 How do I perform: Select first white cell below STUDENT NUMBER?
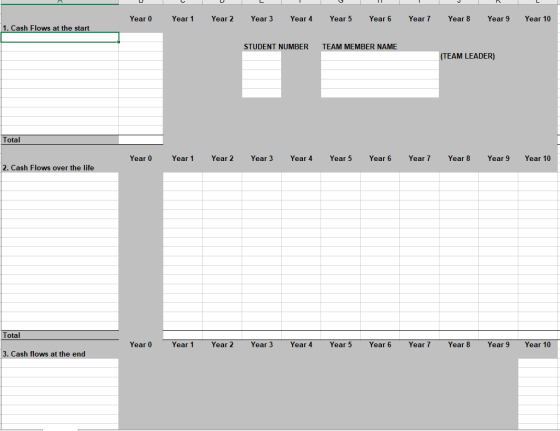261,56
